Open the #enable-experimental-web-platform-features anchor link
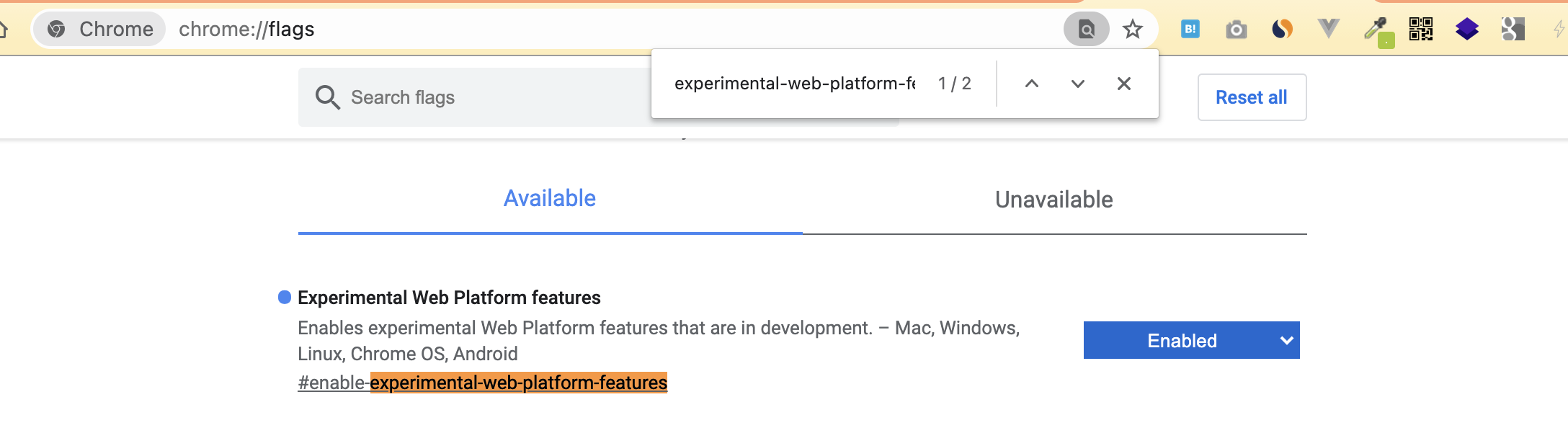 pos(482,383)
